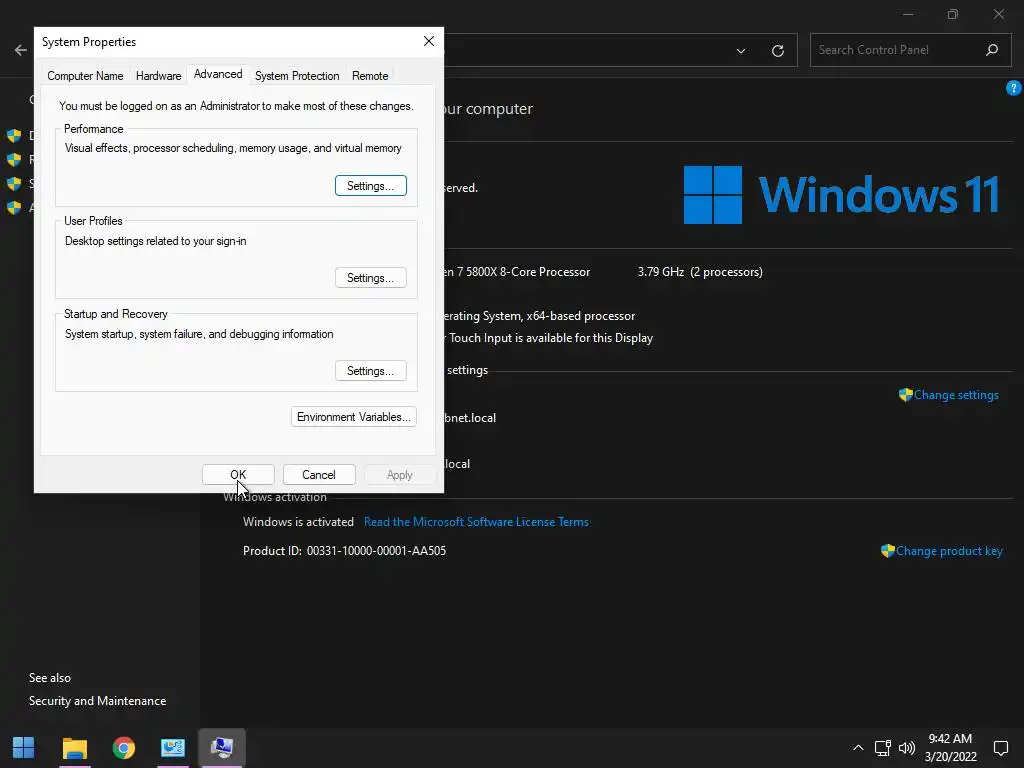Expand the address bar history dropdown

coord(741,51)
